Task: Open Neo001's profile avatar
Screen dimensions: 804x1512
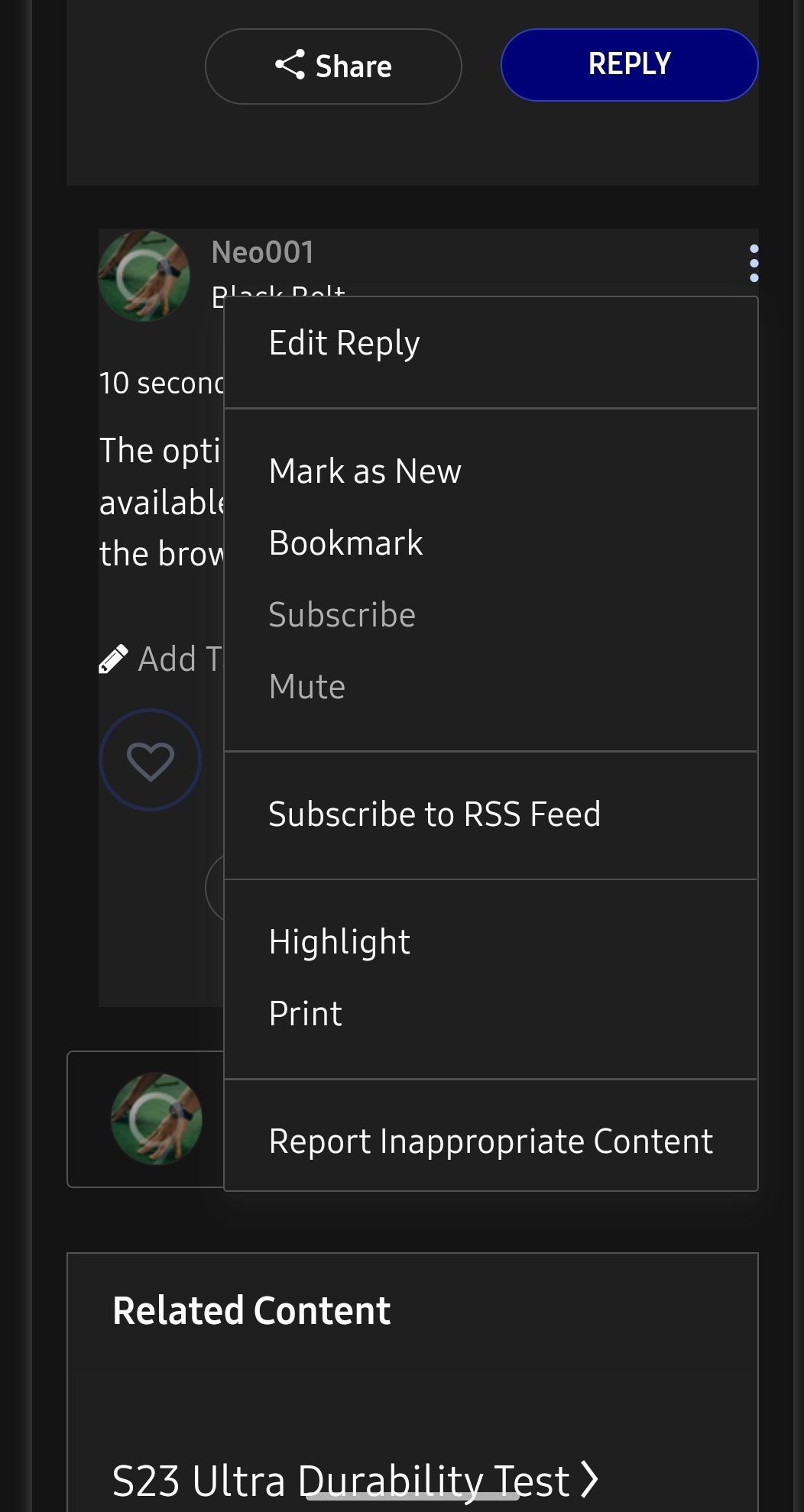Action: click(x=144, y=276)
